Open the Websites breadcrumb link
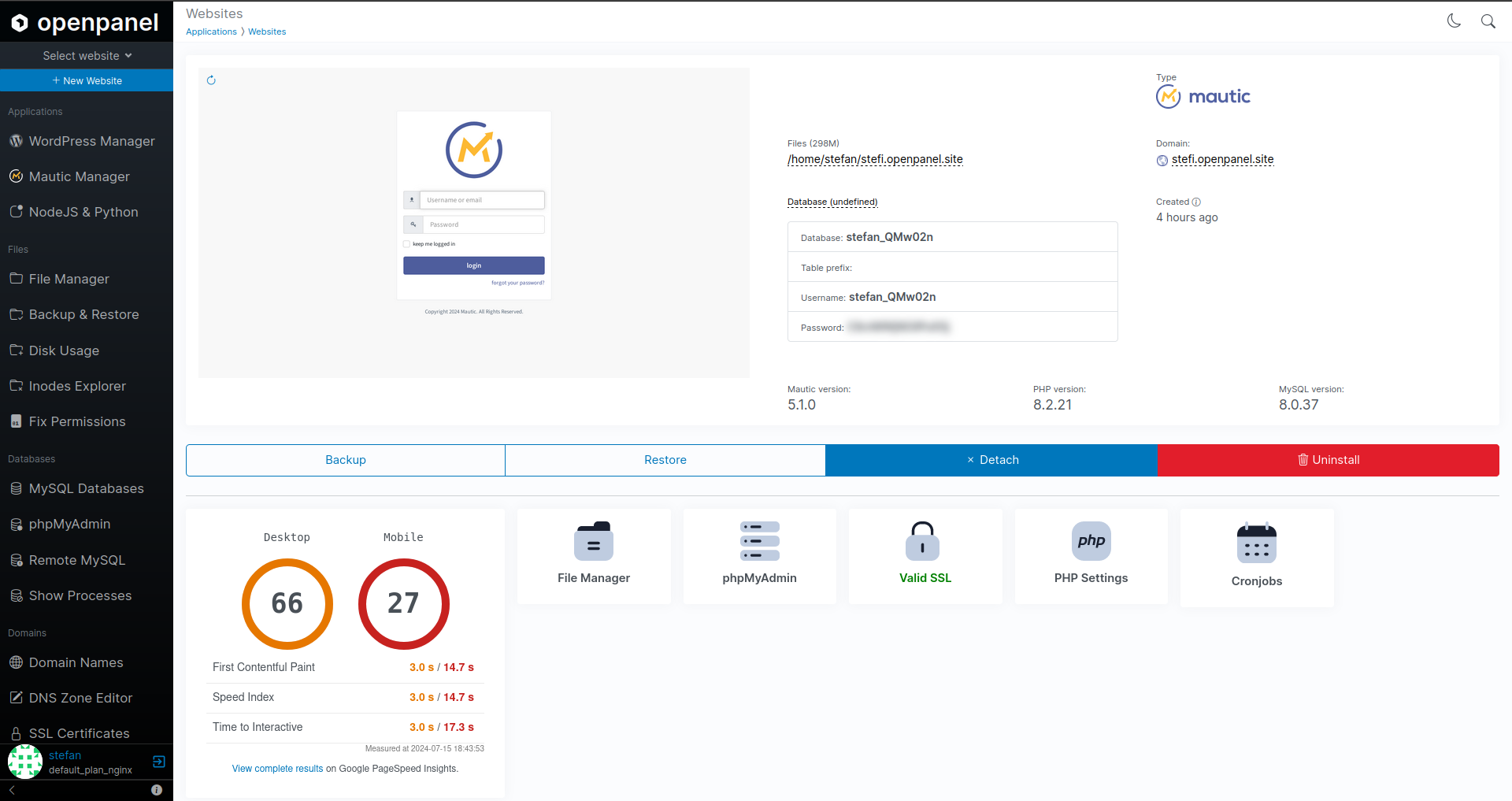This screenshot has width=1512, height=801. (267, 32)
